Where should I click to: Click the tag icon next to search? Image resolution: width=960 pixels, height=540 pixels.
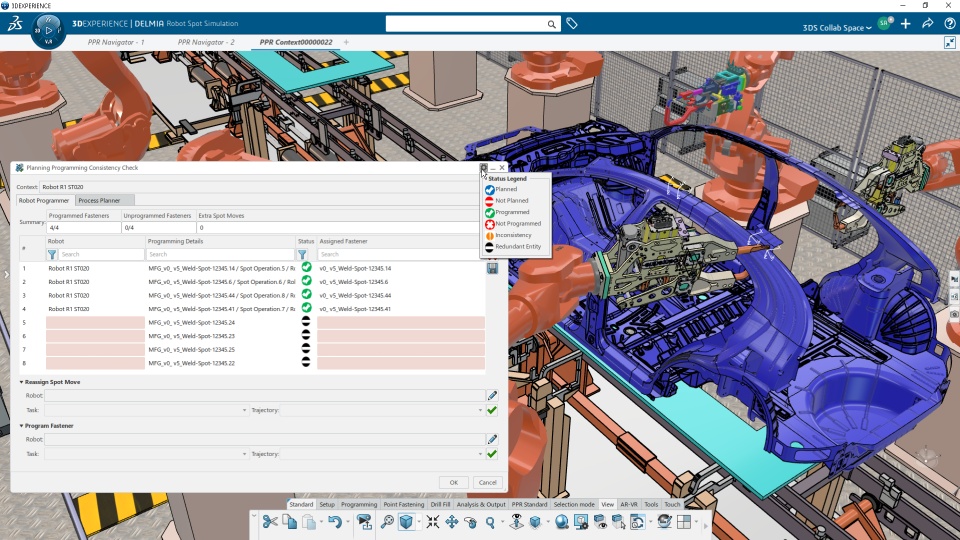[x=571, y=24]
